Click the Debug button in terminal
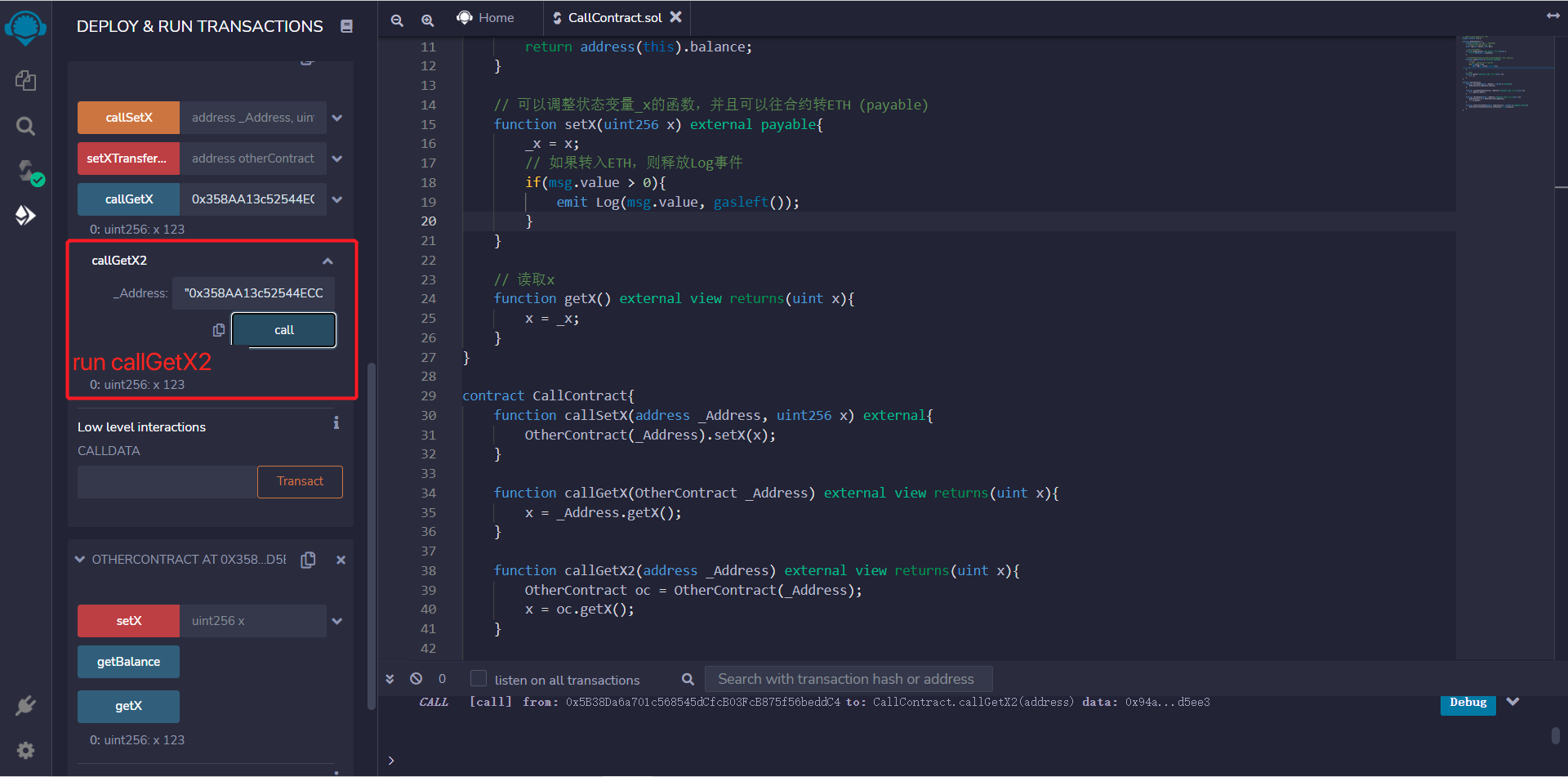Image resolution: width=1568 pixels, height=777 pixels. [x=1468, y=703]
